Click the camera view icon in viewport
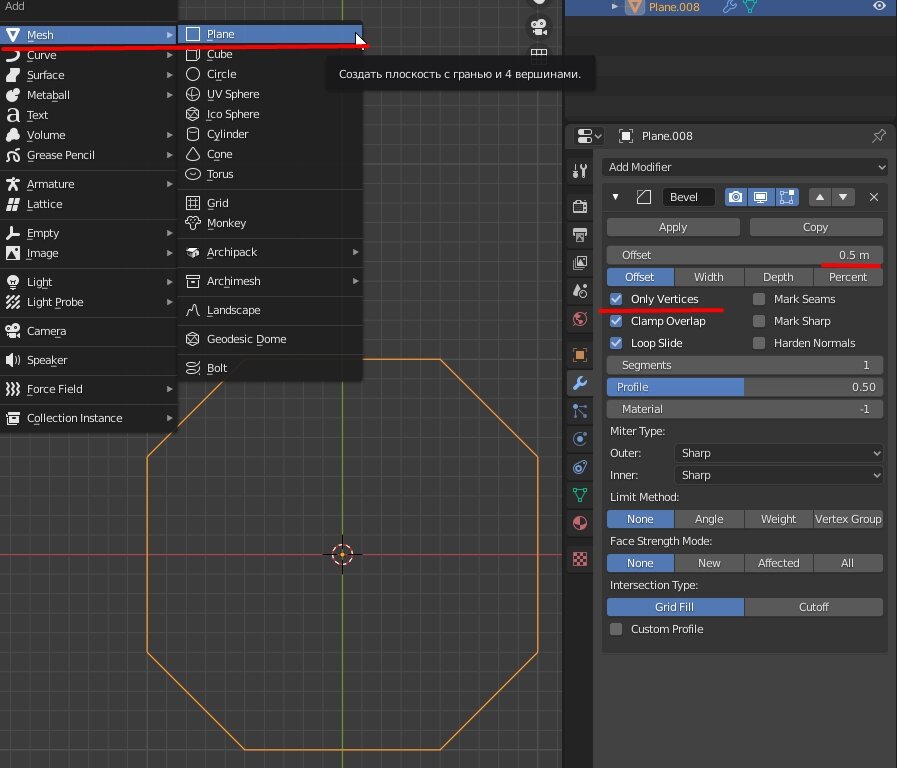The width and height of the screenshot is (897, 768). tap(539, 26)
